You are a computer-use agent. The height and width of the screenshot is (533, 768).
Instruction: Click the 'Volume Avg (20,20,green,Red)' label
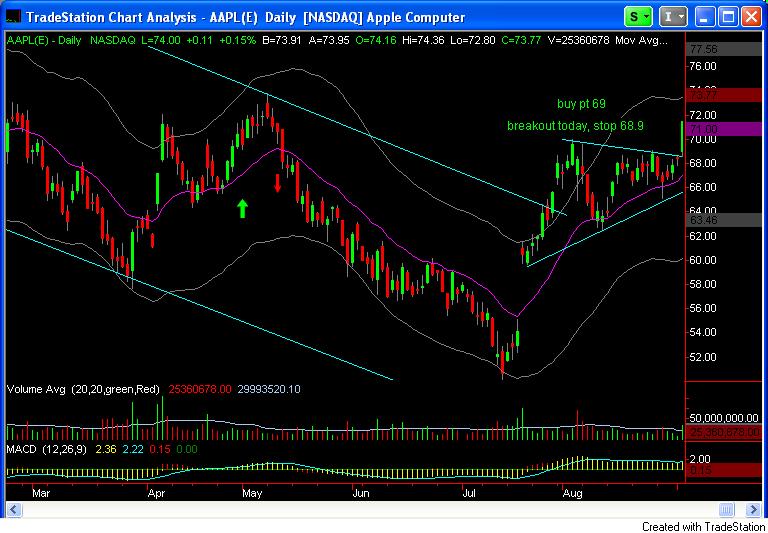(x=83, y=389)
